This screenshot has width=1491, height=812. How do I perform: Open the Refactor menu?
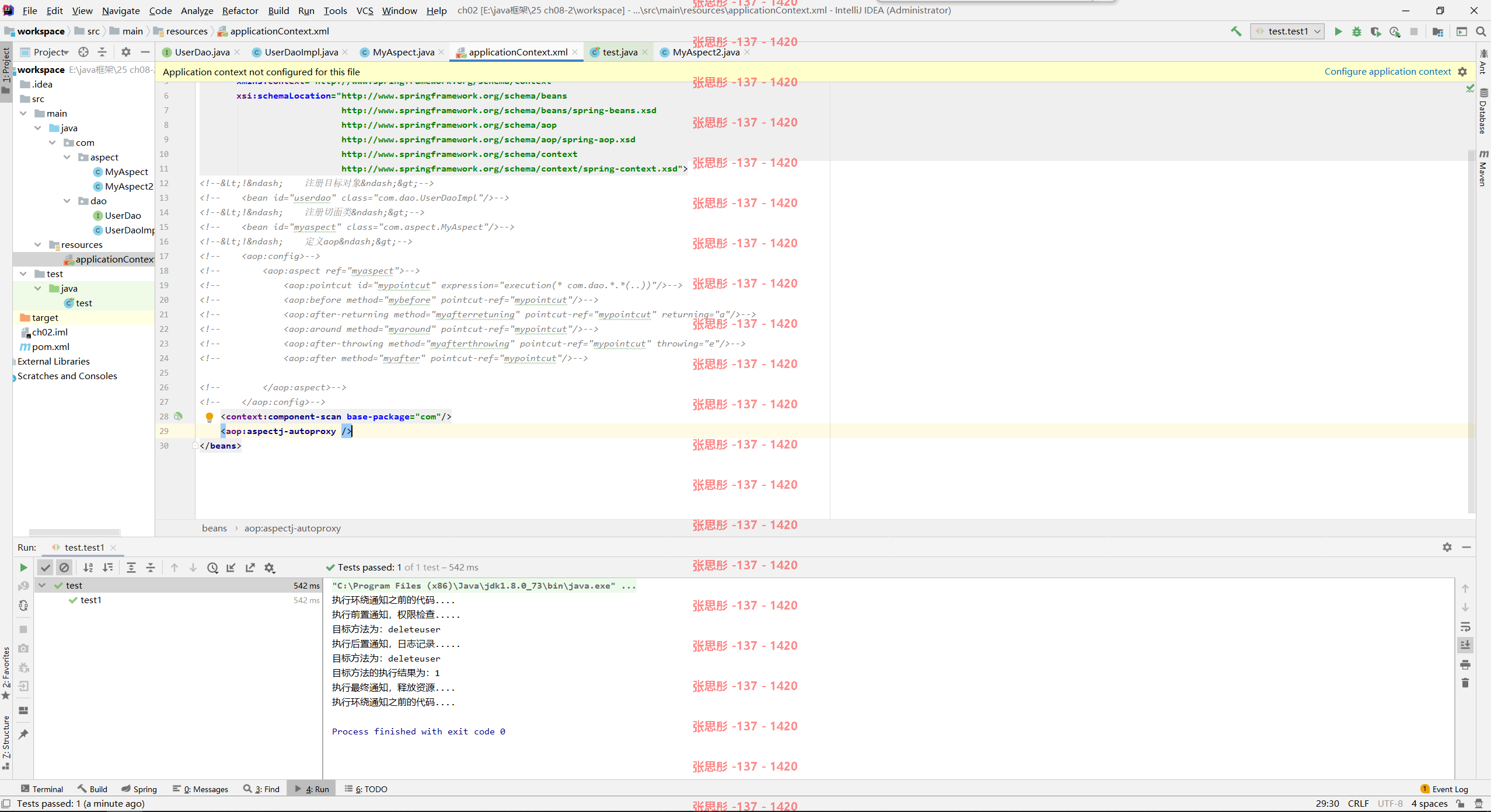[240, 10]
